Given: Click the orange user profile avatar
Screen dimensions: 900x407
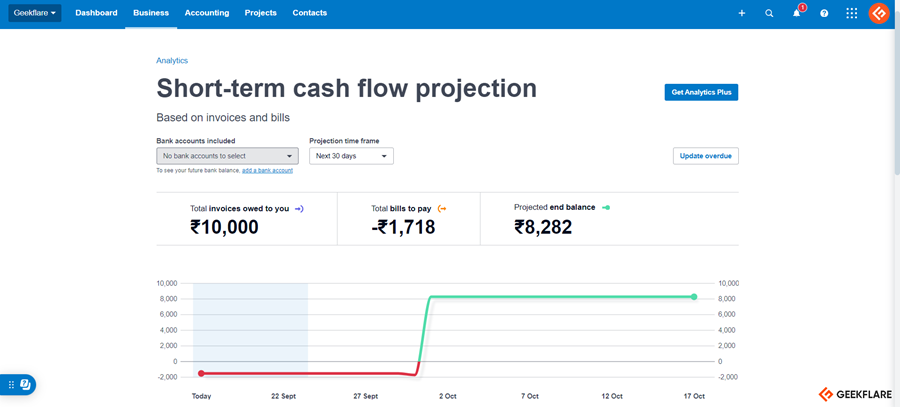Looking at the screenshot, I should coord(878,13).
